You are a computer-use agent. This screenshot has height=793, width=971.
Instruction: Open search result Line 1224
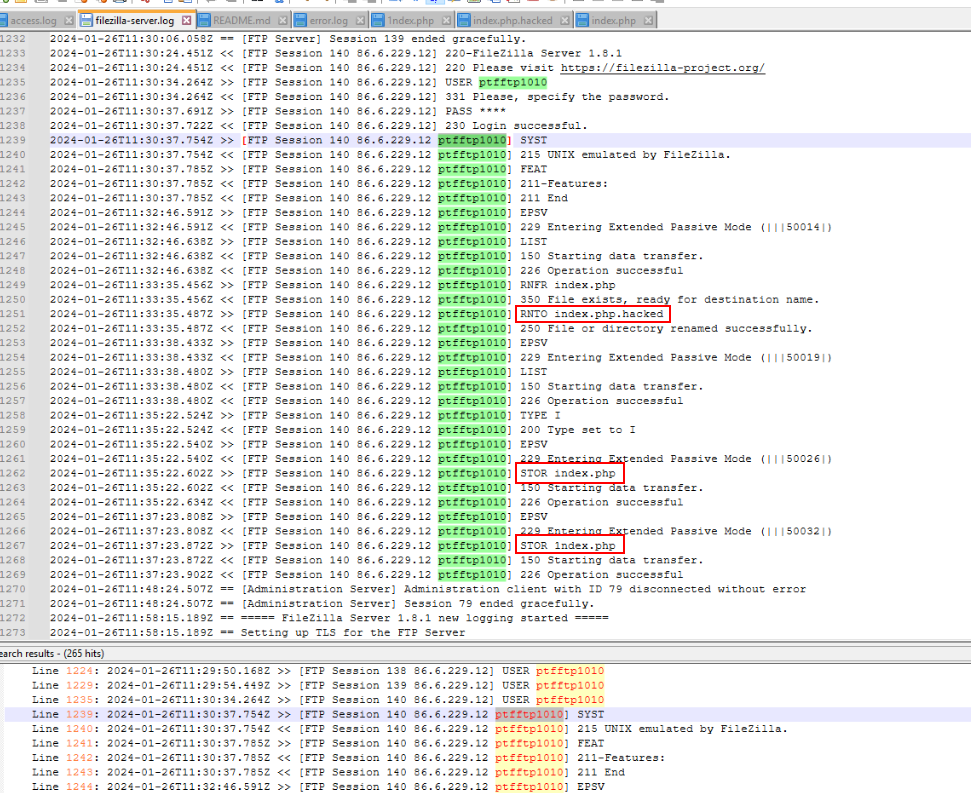click(x=318, y=671)
